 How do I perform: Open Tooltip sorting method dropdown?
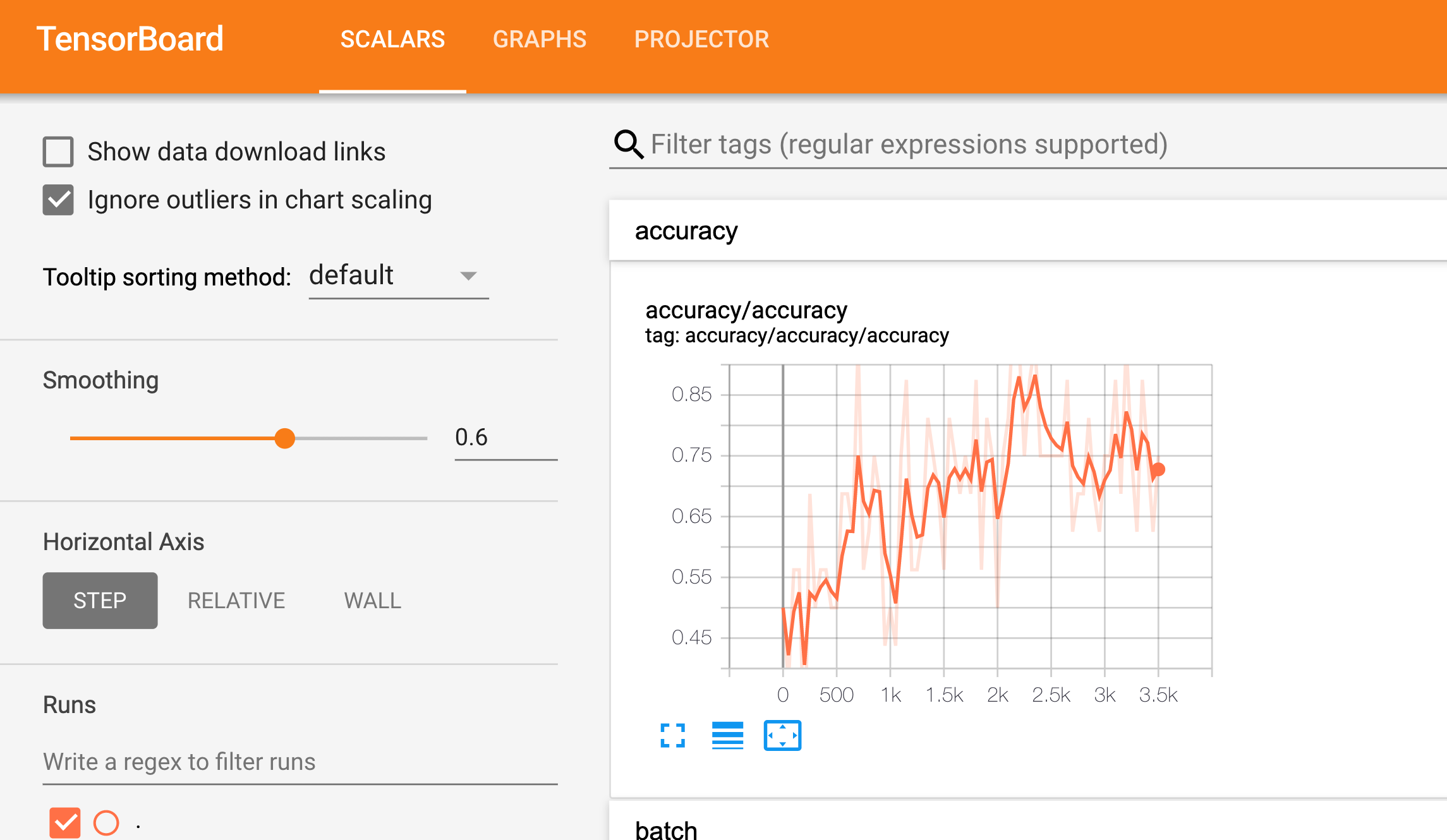coord(398,277)
